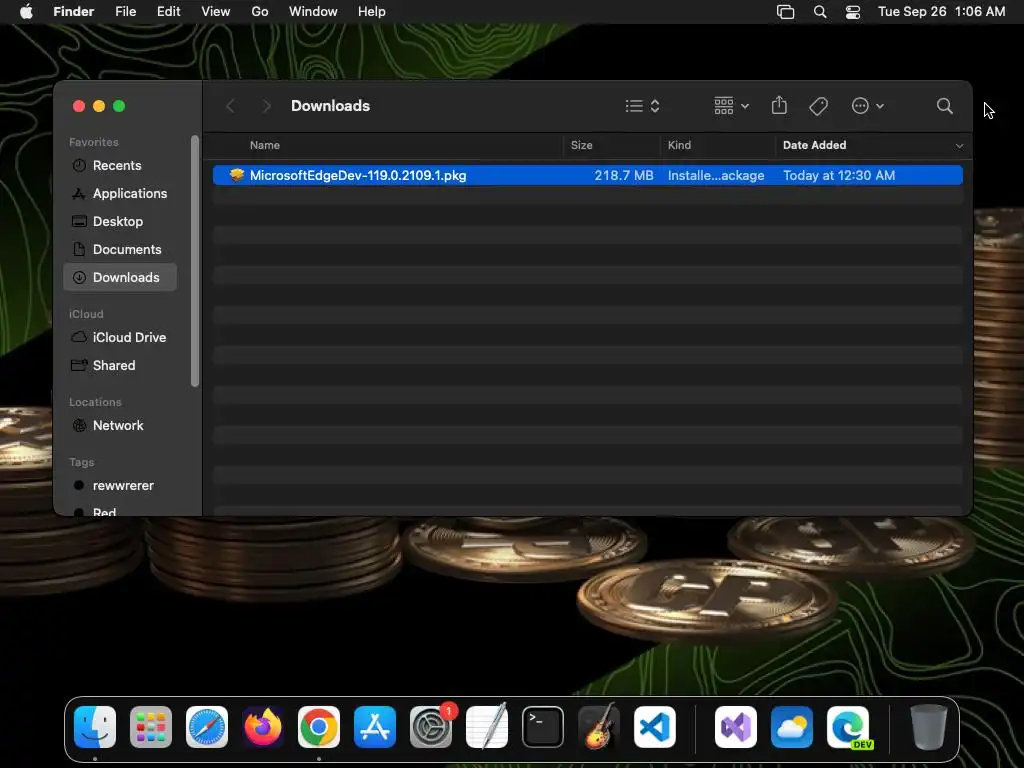Open the Share toolbar icon in Finder
The image size is (1024, 768).
click(779, 105)
